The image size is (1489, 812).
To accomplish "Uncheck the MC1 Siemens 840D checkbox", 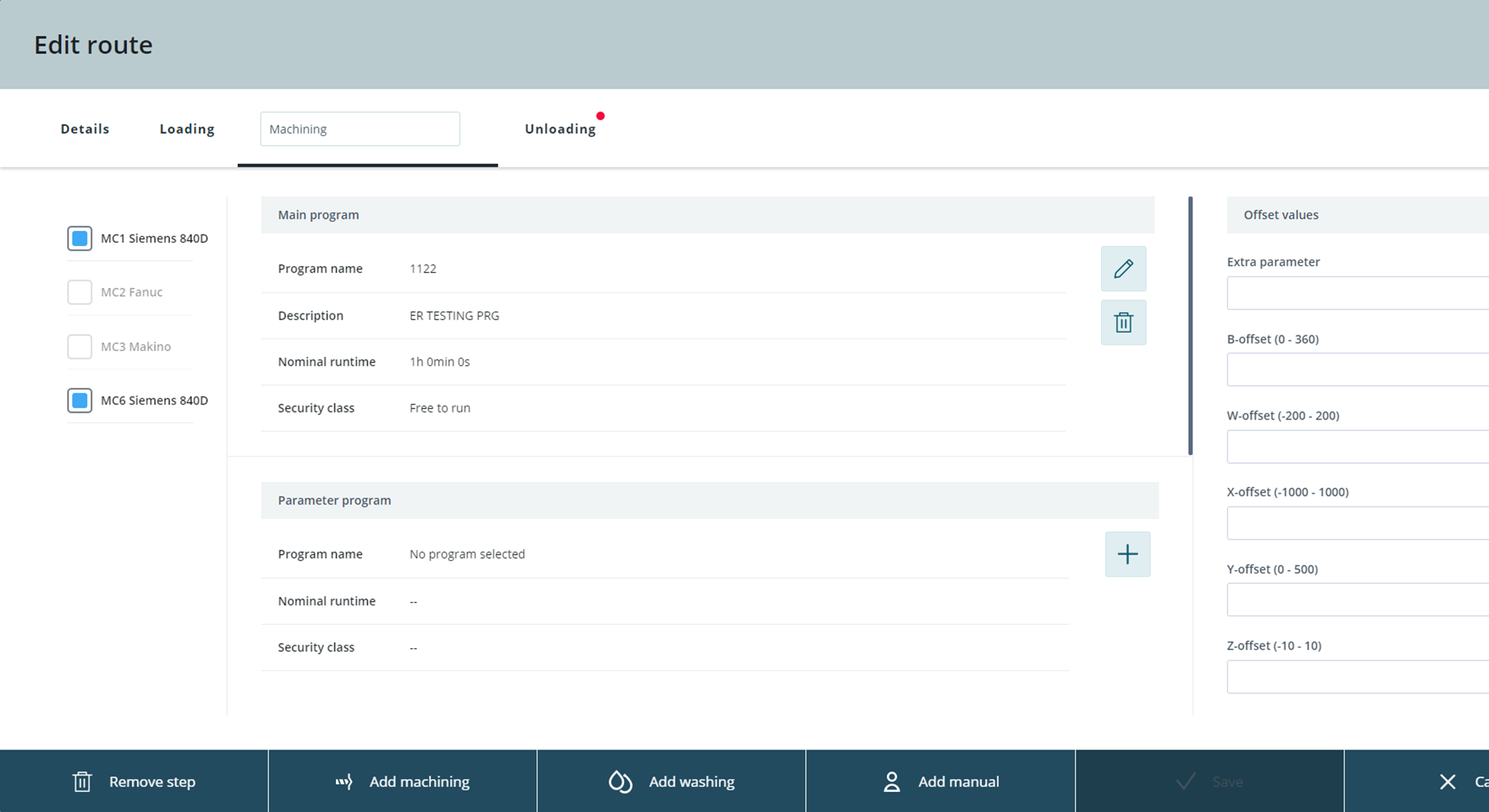I will (x=80, y=238).
